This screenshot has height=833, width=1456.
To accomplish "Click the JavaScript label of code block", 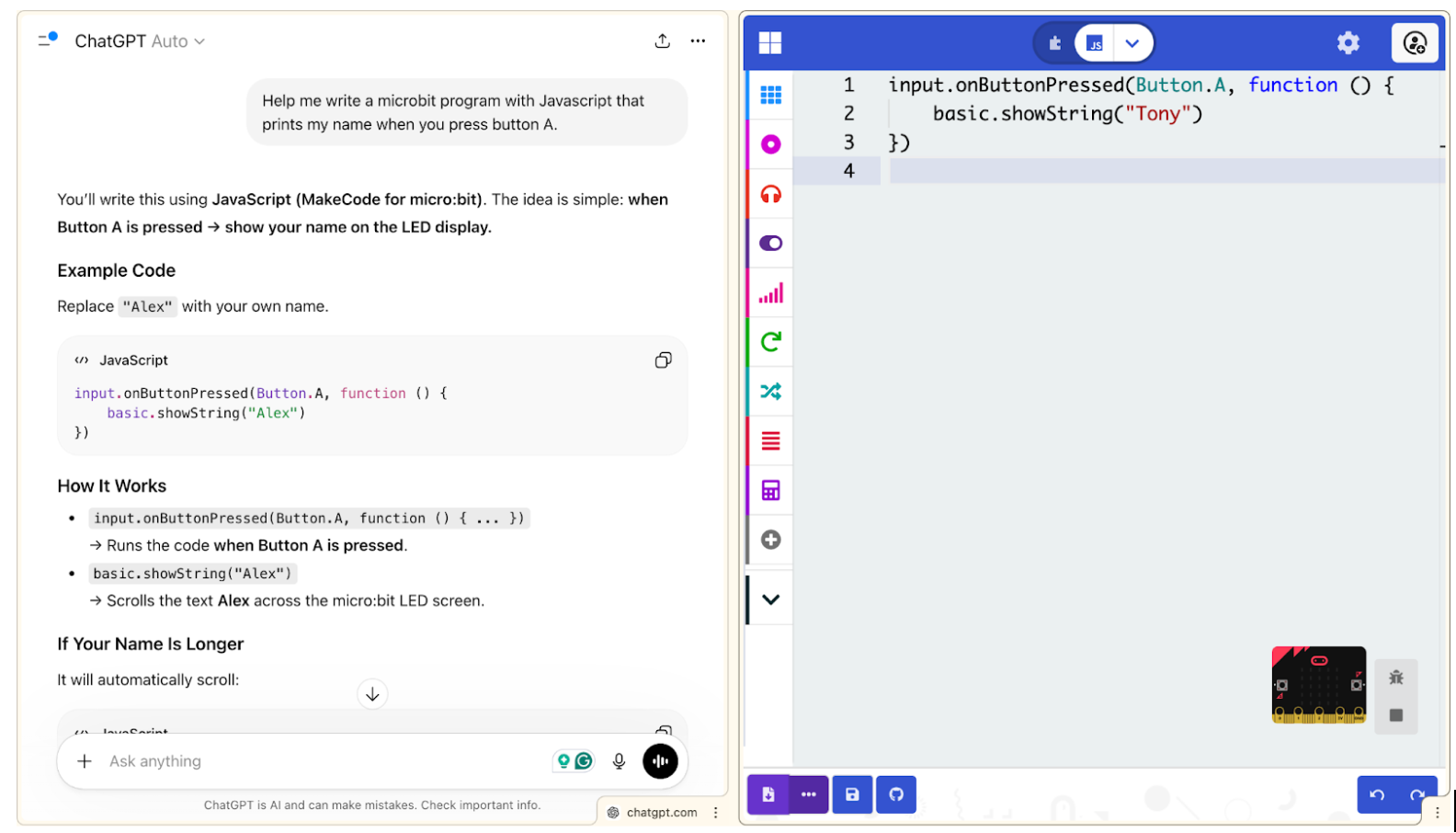I will [x=133, y=360].
